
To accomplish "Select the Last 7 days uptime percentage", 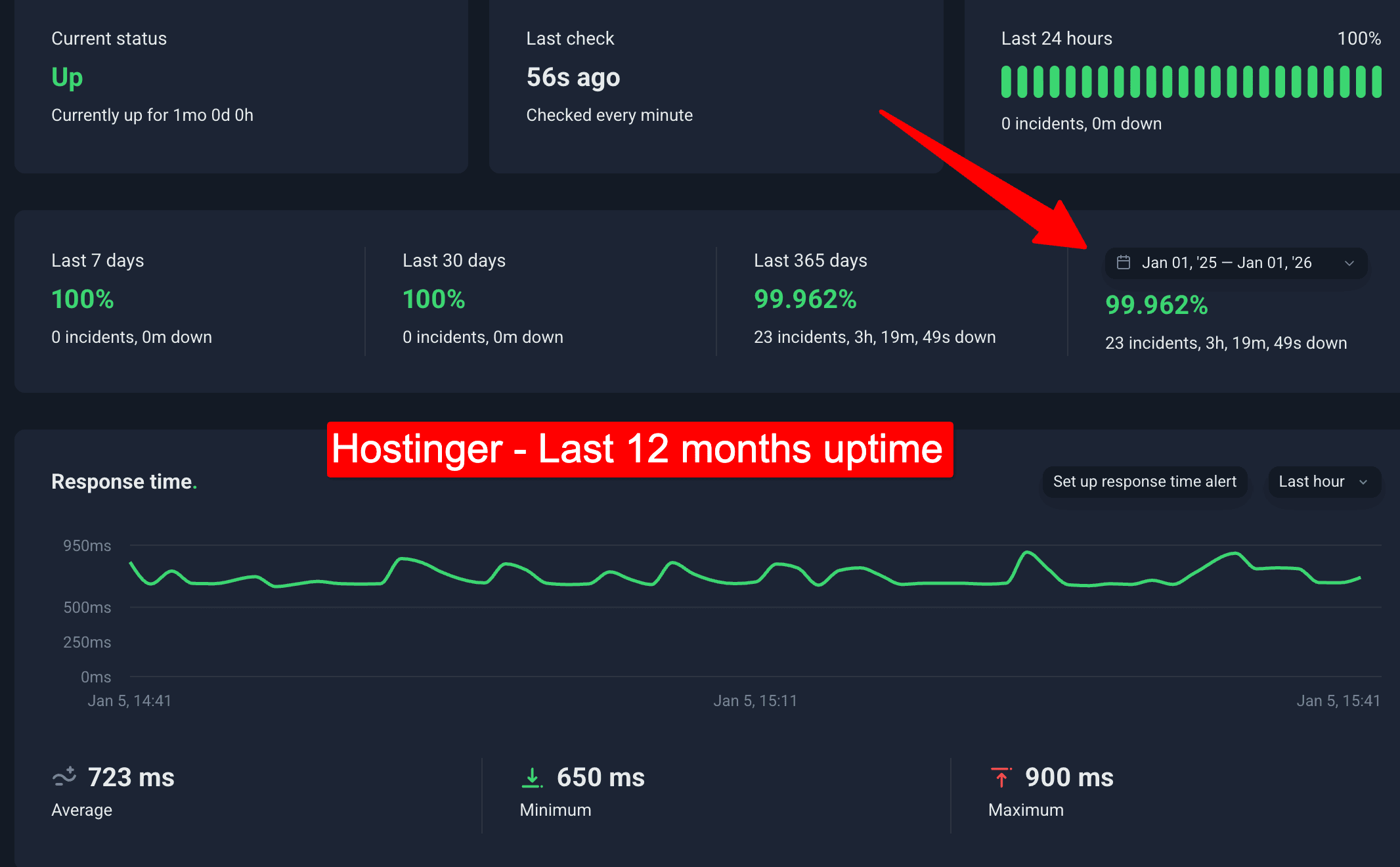I will coord(82,300).
